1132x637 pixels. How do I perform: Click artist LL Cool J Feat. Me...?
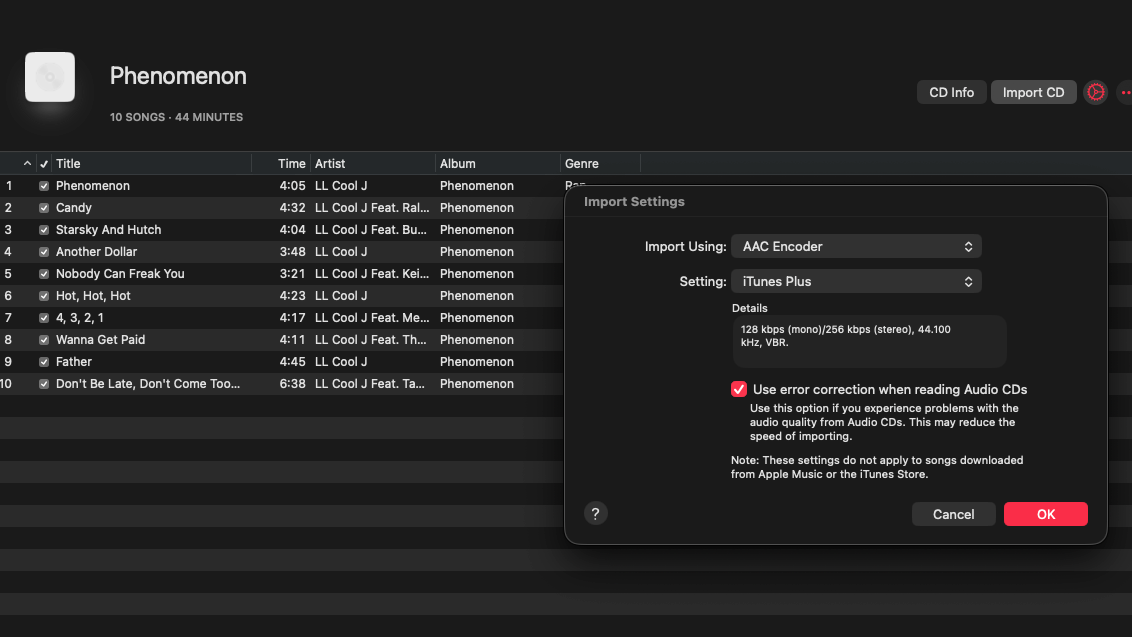(x=372, y=318)
